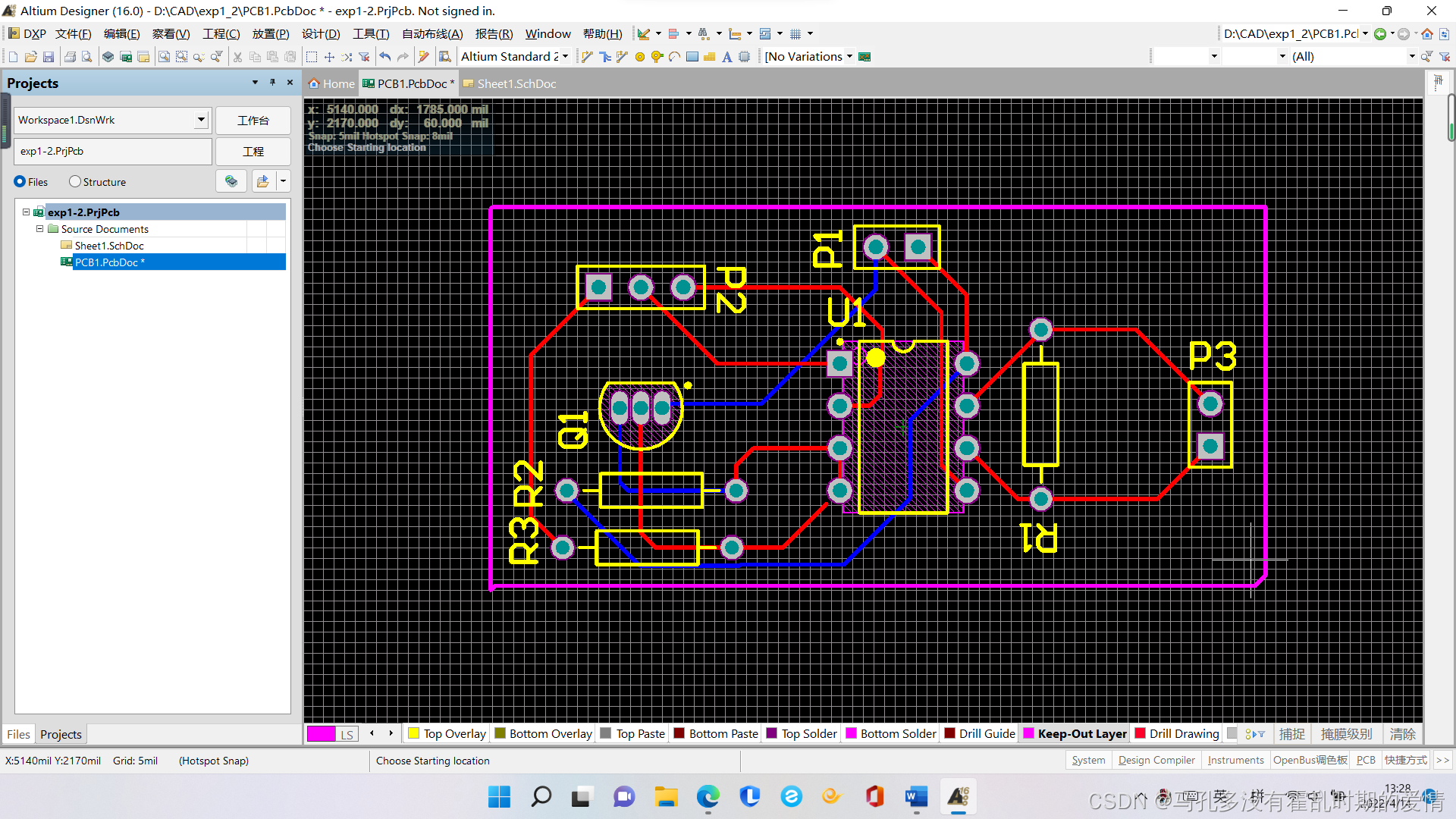Open Microsoft Edge from the taskbar
This screenshot has width=1456, height=819.
[708, 797]
